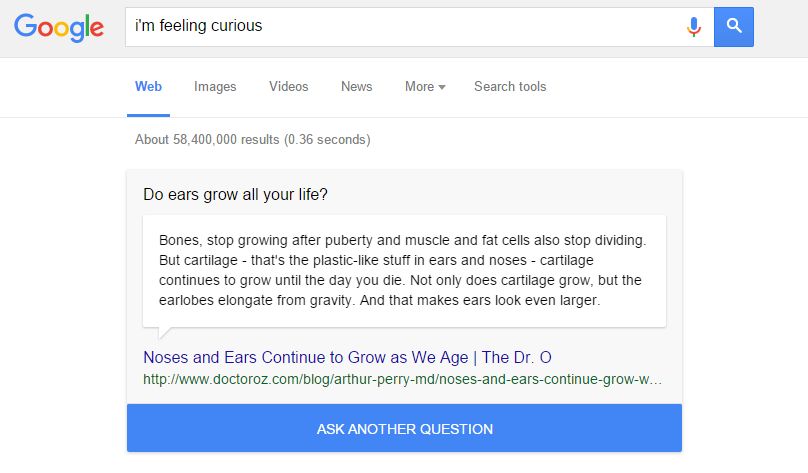The image size is (808, 473).
Task: Select the Web tab
Action: click(x=148, y=87)
